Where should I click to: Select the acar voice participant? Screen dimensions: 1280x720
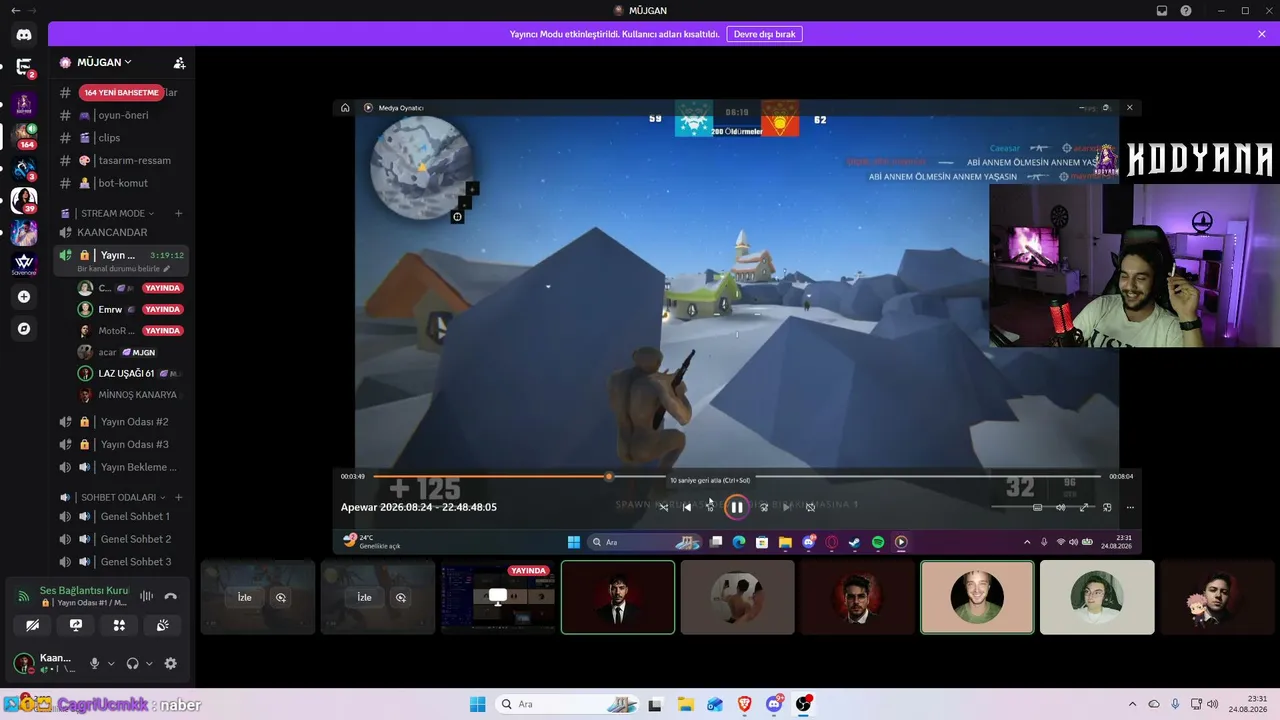tap(130, 352)
